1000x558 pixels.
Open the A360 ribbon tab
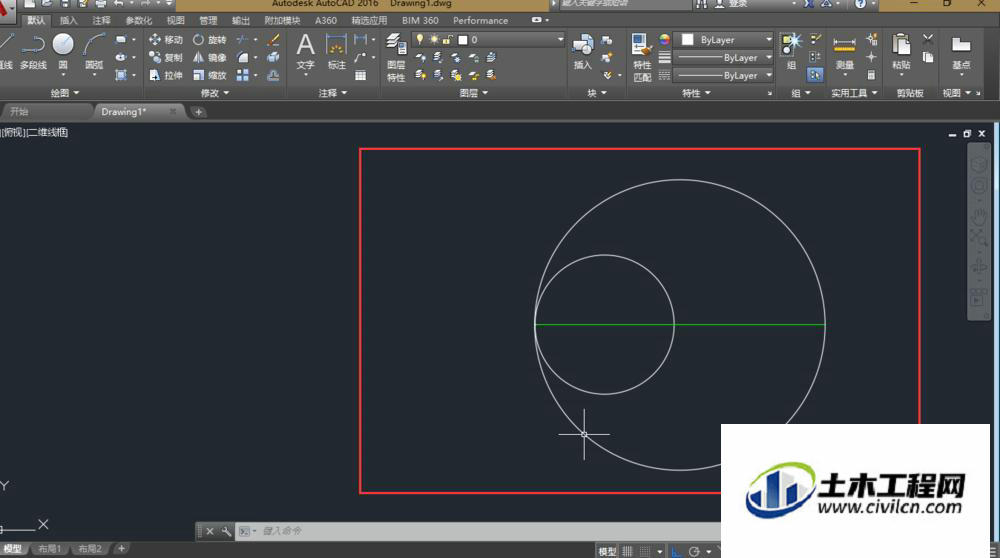325,20
